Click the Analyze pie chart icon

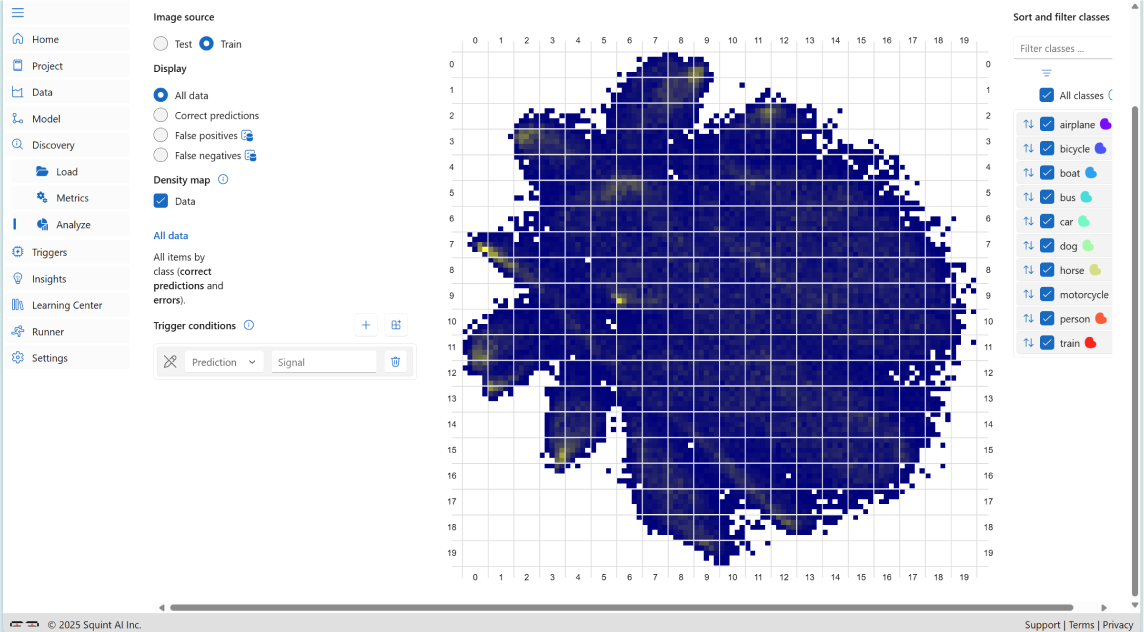42,225
